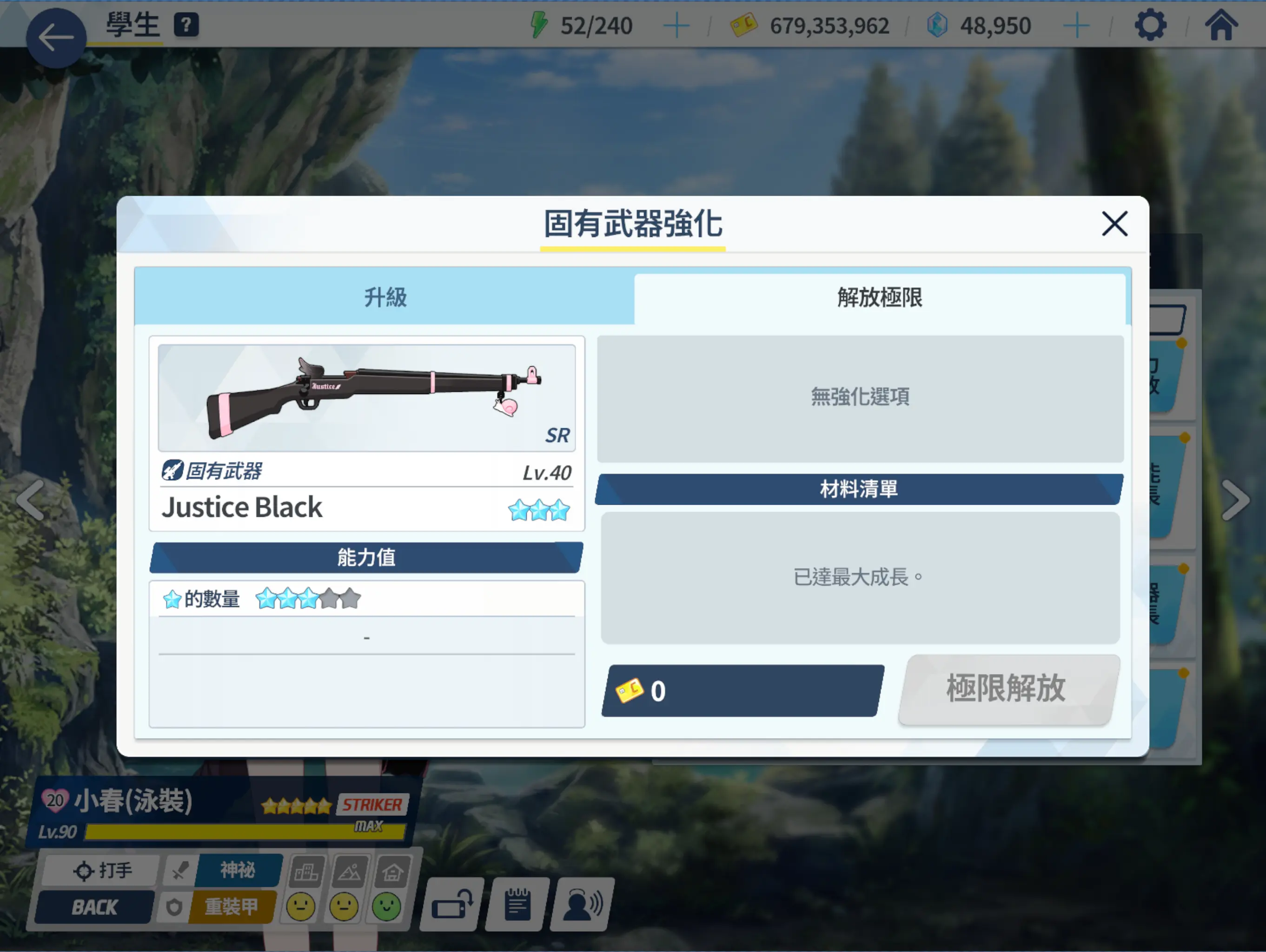Return to lobby via home icon
The image size is (1266, 952).
[x=1221, y=25]
